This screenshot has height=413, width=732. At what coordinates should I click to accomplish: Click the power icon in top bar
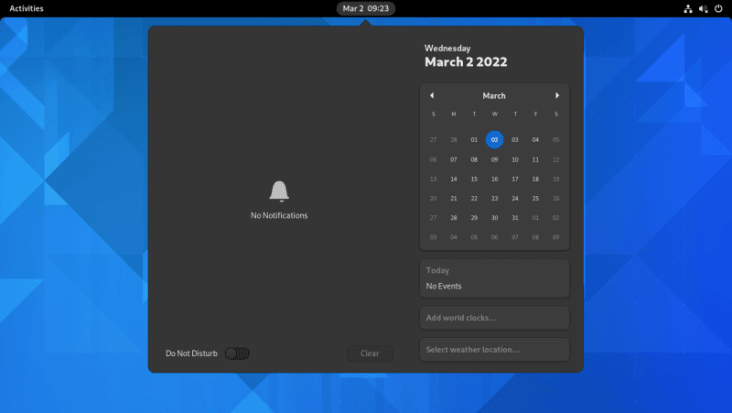coord(718,8)
